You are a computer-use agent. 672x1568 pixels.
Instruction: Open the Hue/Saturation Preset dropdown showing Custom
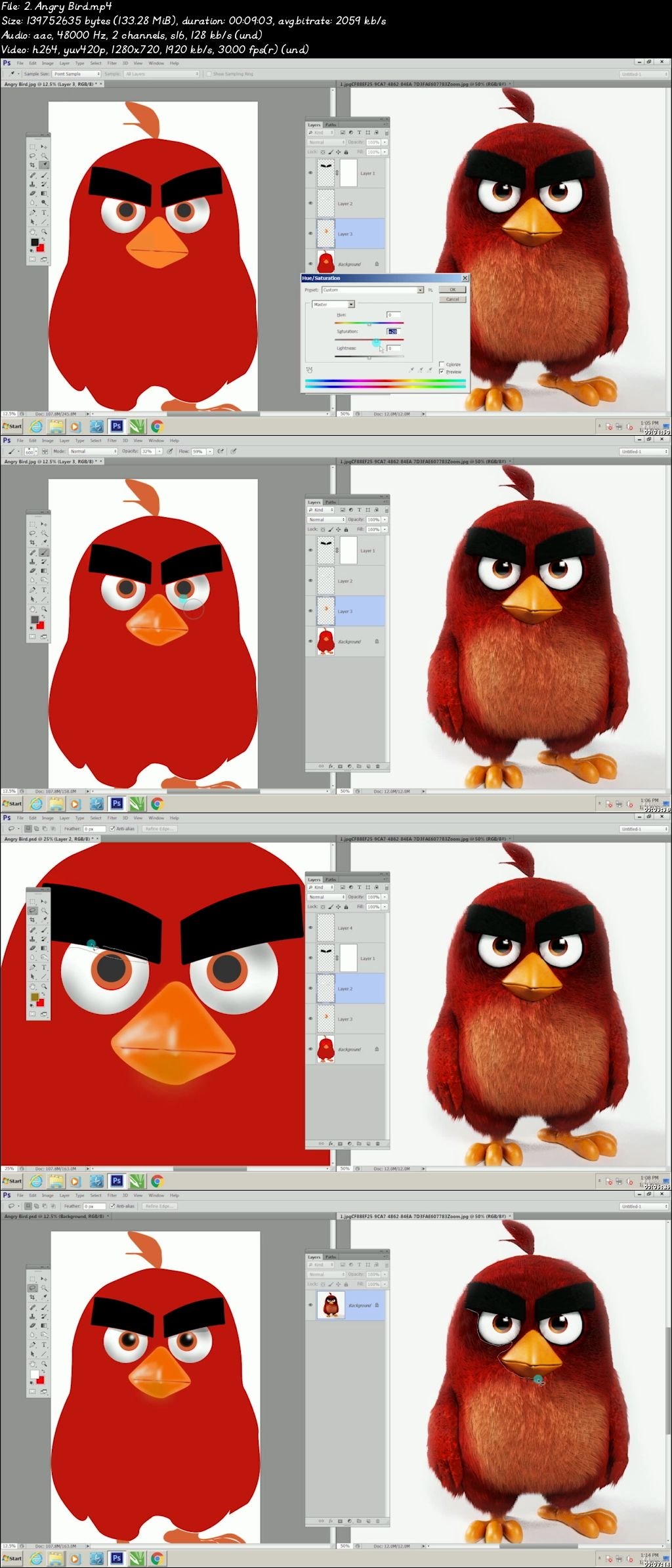click(373, 289)
